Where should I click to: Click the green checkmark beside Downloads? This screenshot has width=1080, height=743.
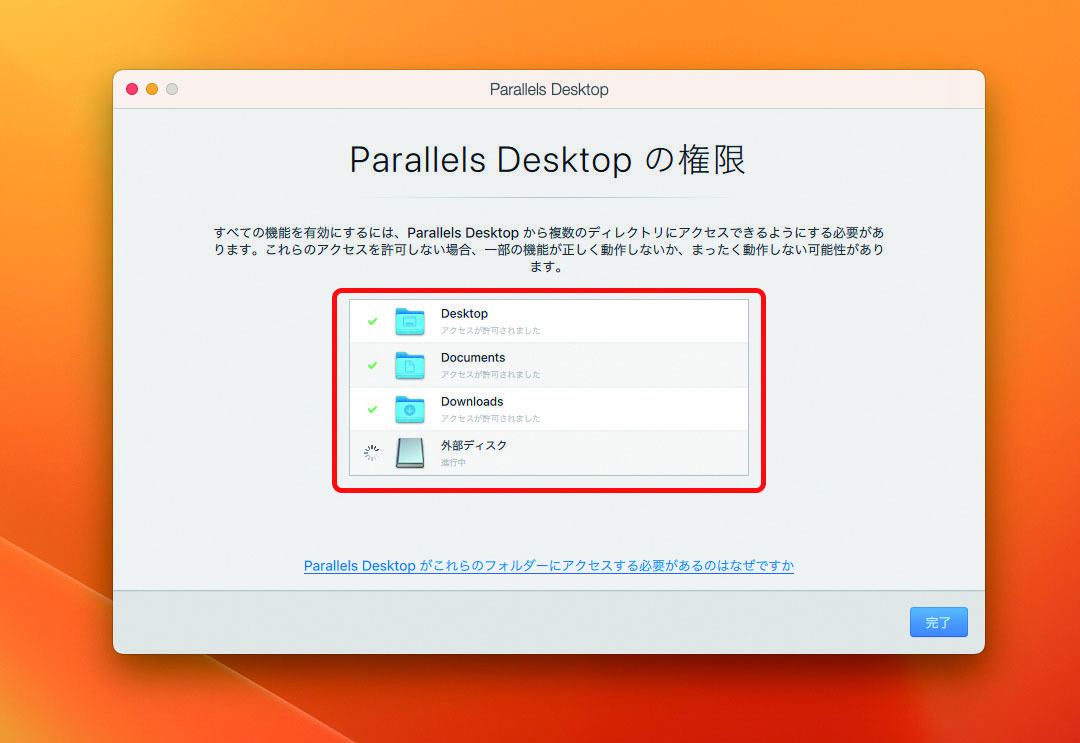pos(372,410)
